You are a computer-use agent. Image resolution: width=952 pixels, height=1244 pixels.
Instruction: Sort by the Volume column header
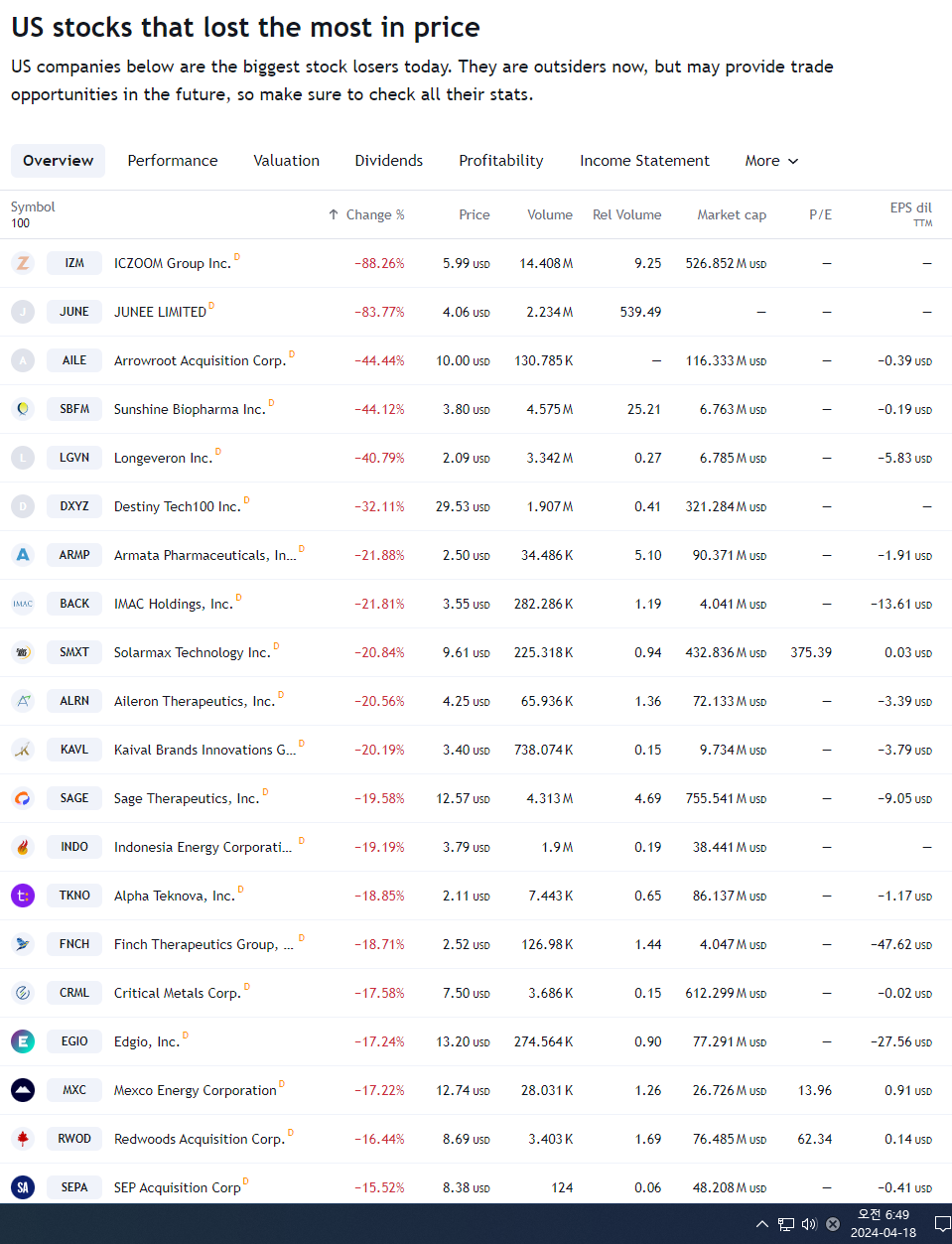[x=550, y=214]
